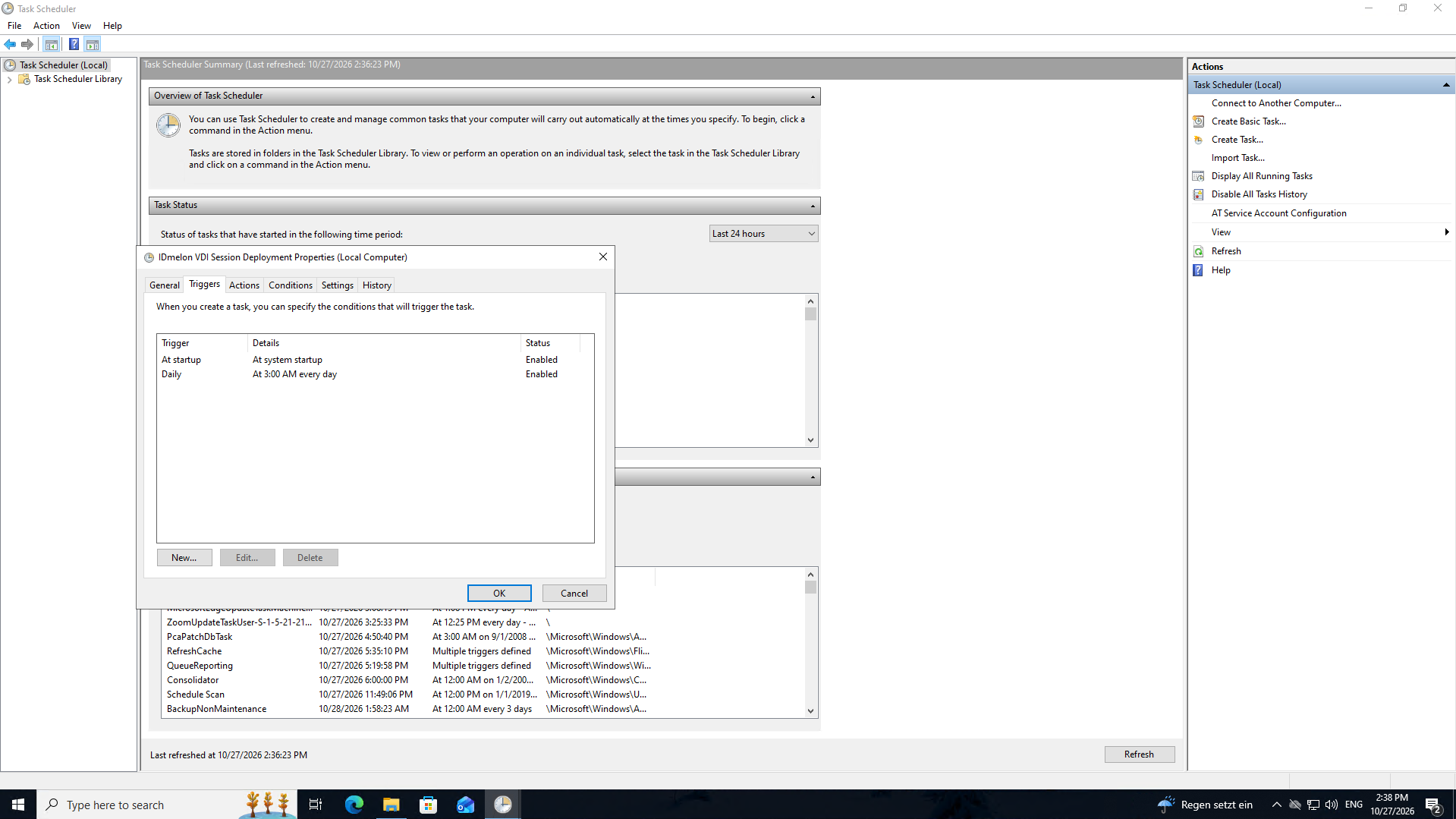Click the active tasks list scroll-down arrow
The height and width of the screenshot is (819, 1456).
[810, 711]
